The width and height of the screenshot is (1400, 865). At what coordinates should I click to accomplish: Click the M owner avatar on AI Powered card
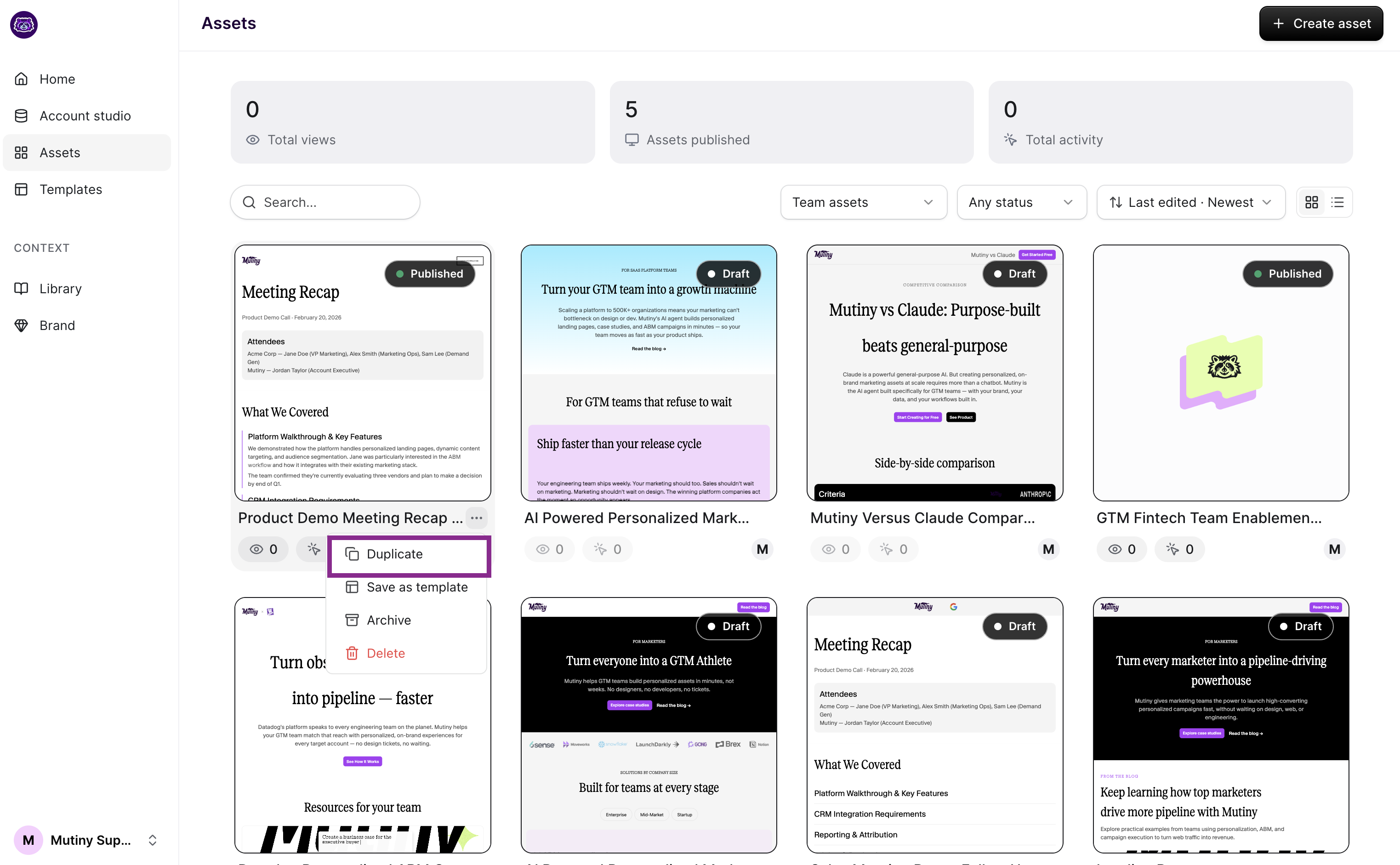tap(762, 549)
